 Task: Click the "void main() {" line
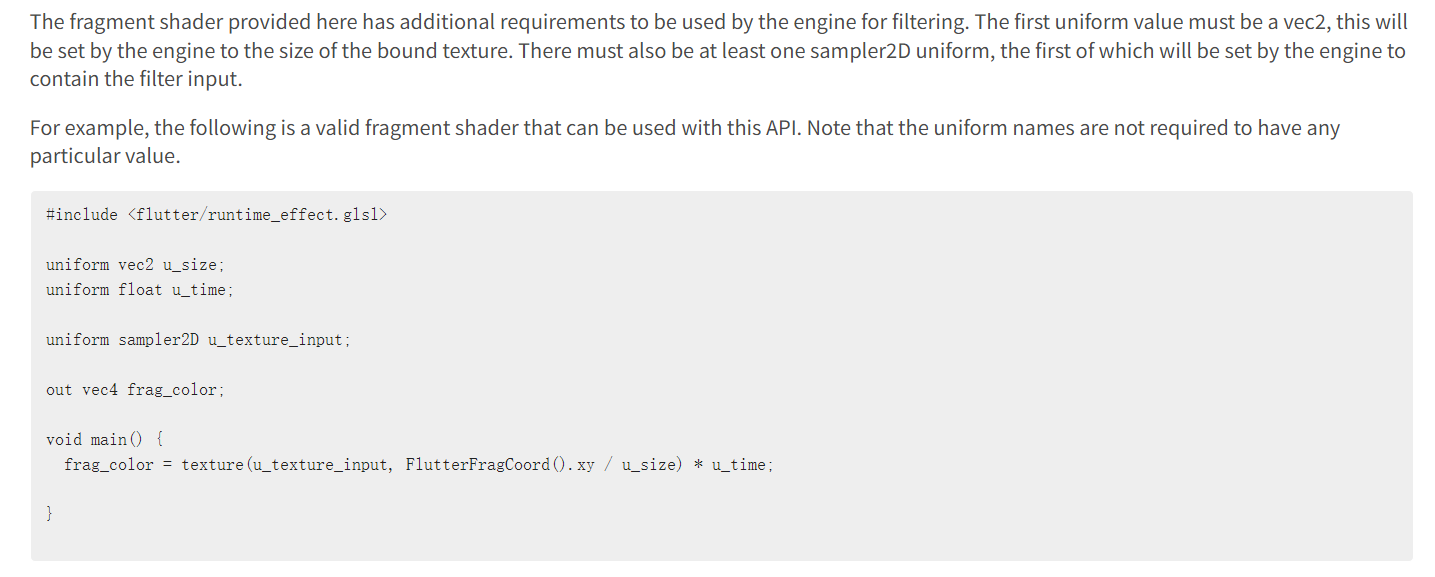click(x=105, y=439)
